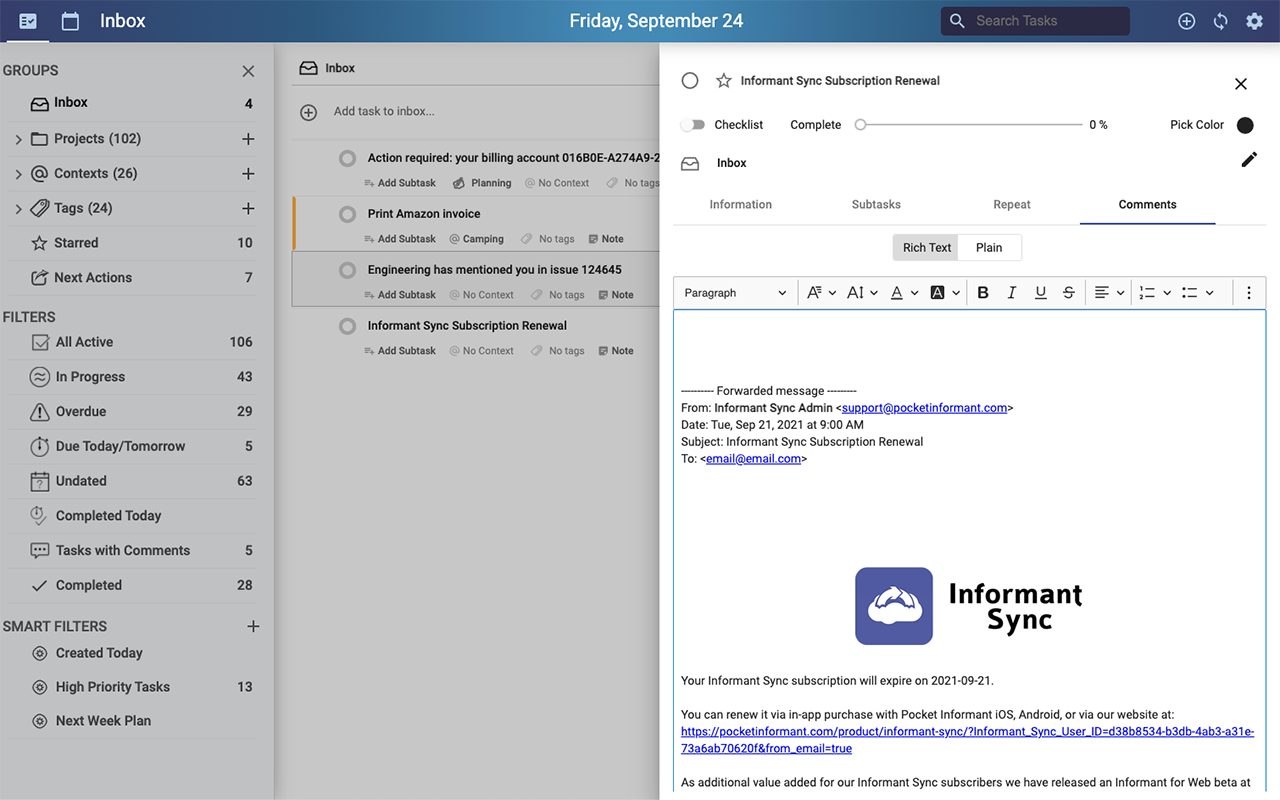Star the Informant Sync Subscription Renewal task
The width and height of the screenshot is (1280, 800).
click(723, 81)
